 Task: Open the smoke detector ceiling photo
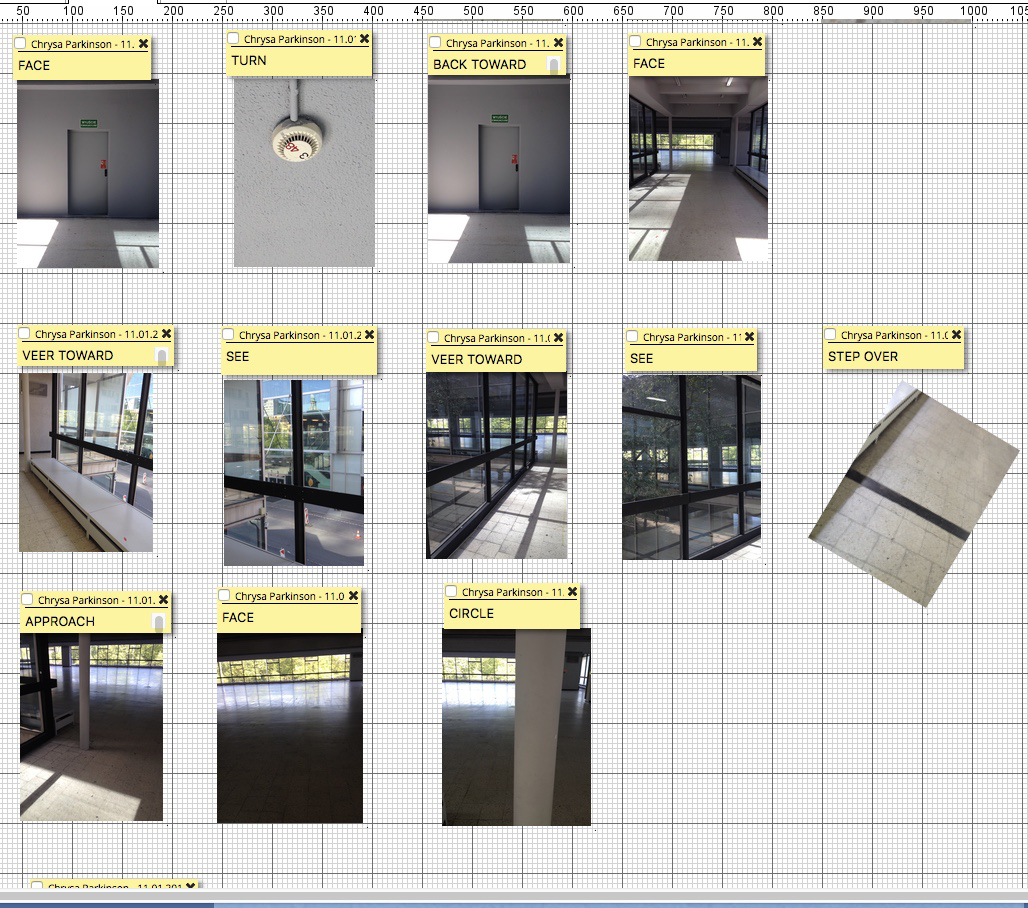click(x=304, y=172)
